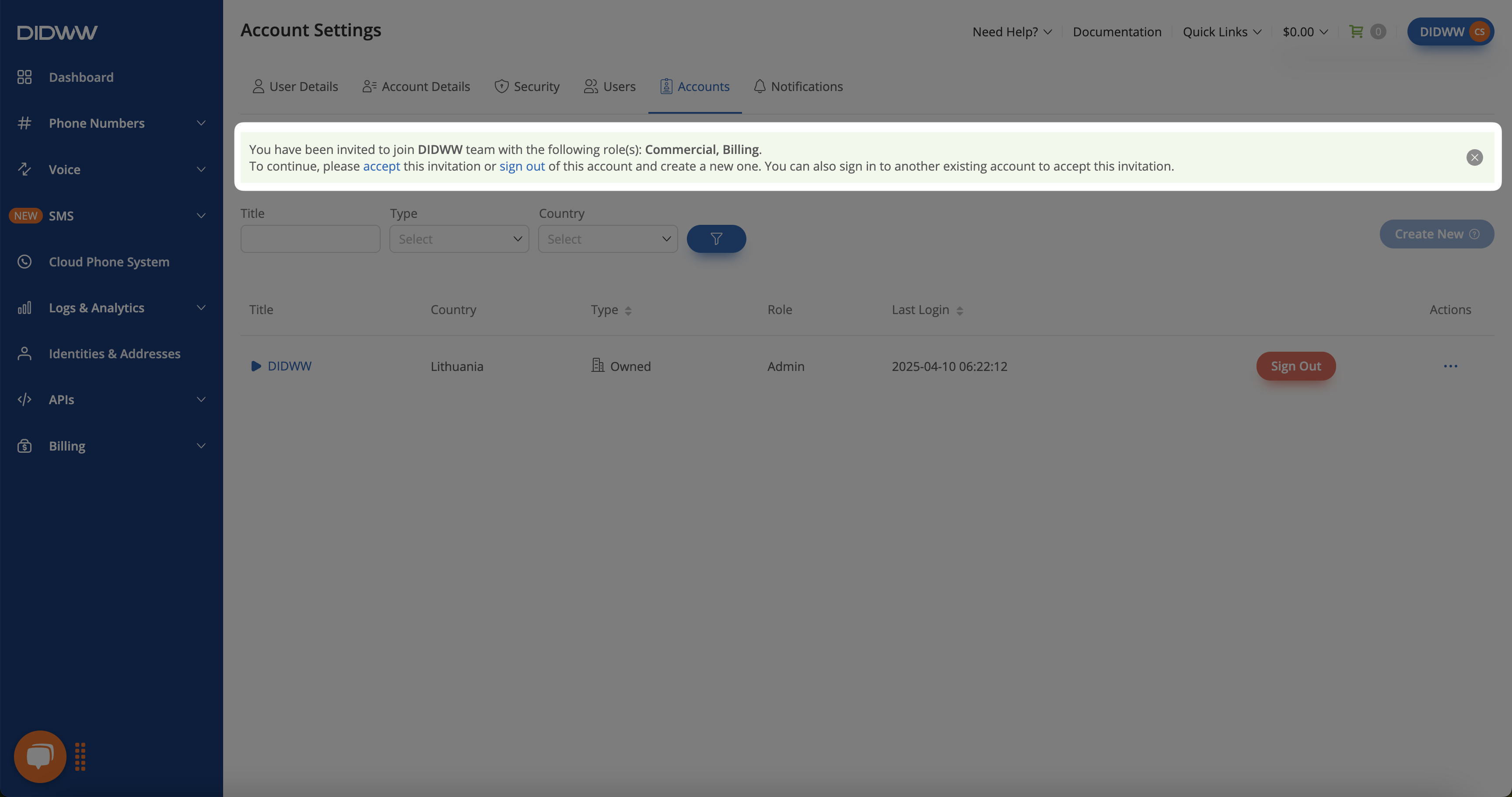Click the Voice arrows icon
The height and width of the screenshot is (797, 1512).
pyautogui.click(x=24, y=169)
